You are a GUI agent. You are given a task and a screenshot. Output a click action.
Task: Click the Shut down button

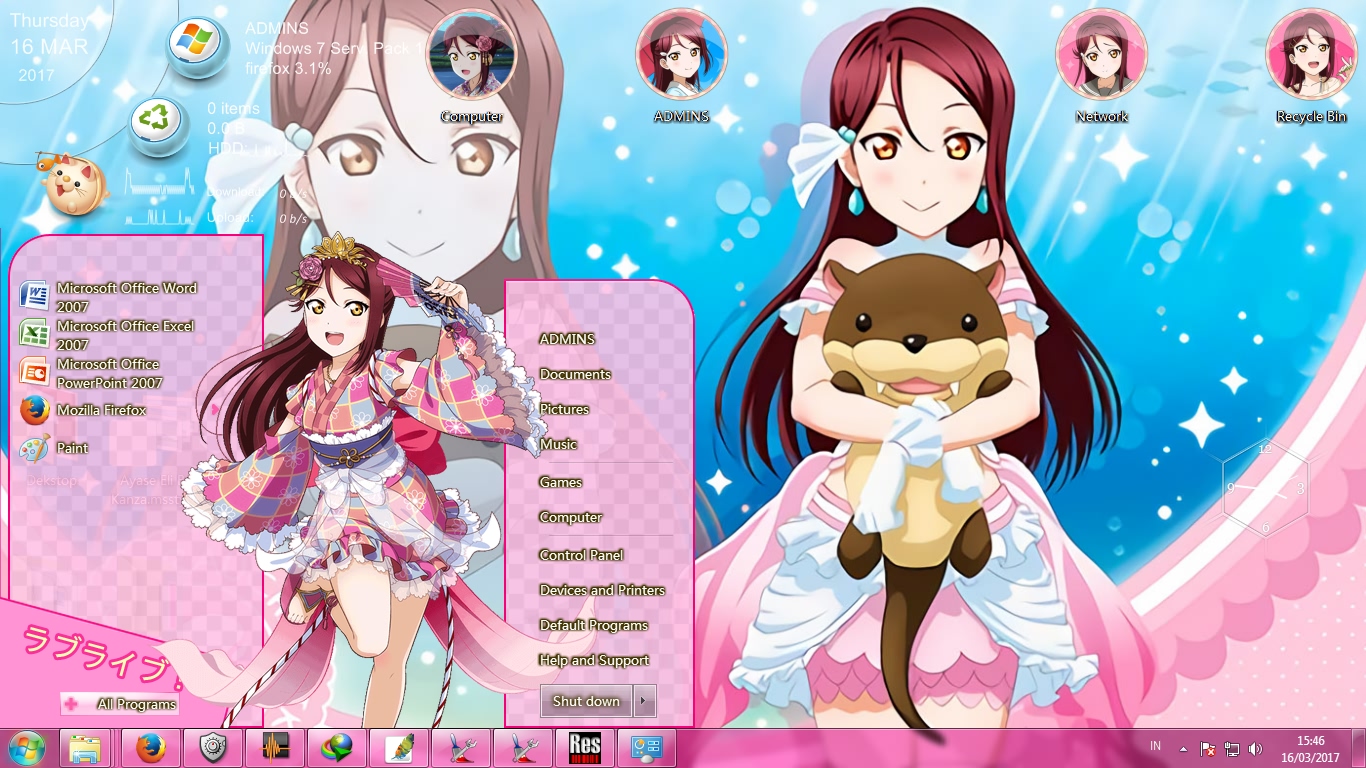coord(587,701)
